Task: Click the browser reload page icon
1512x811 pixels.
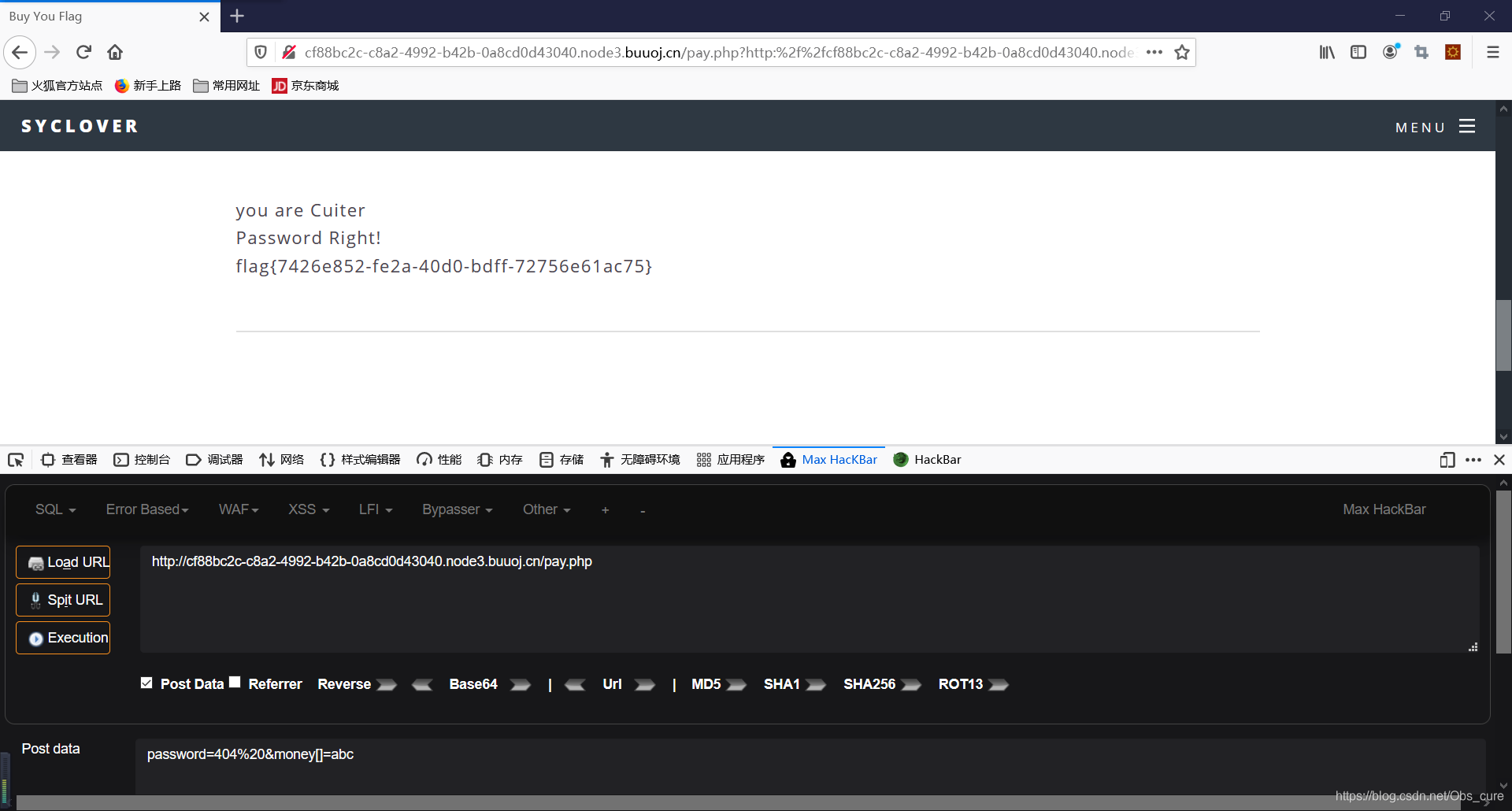Action: click(x=83, y=52)
